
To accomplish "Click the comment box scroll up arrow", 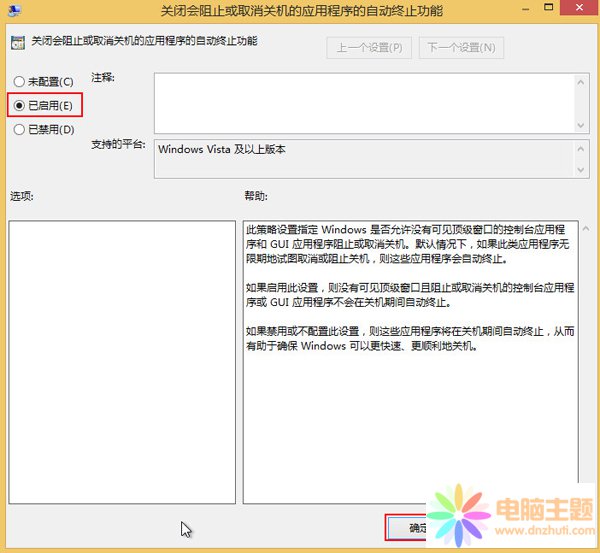I will (580, 82).
